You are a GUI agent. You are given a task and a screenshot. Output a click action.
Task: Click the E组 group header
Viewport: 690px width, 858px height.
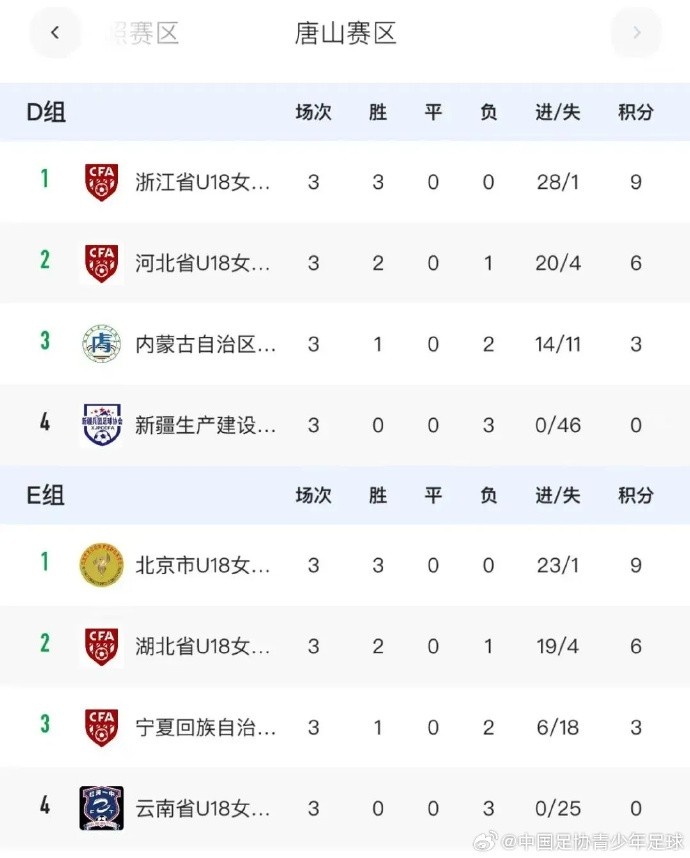pyautogui.click(x=45, y=495)
